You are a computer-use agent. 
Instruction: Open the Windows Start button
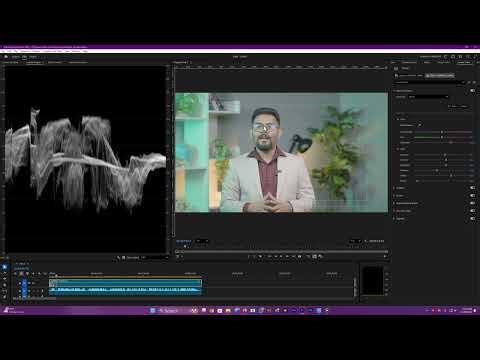(x=153, y=310)
